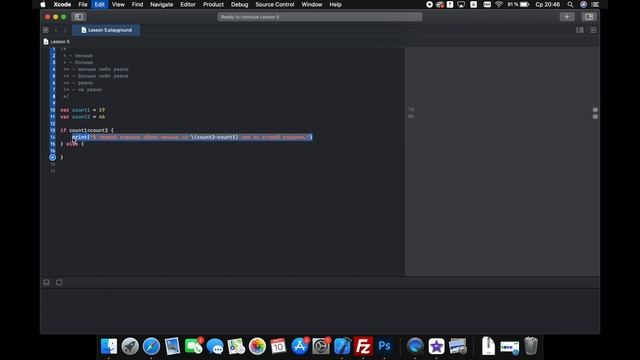Open the File menu
640x360 pixels.
pyautogui.click(x=83, y=4)
